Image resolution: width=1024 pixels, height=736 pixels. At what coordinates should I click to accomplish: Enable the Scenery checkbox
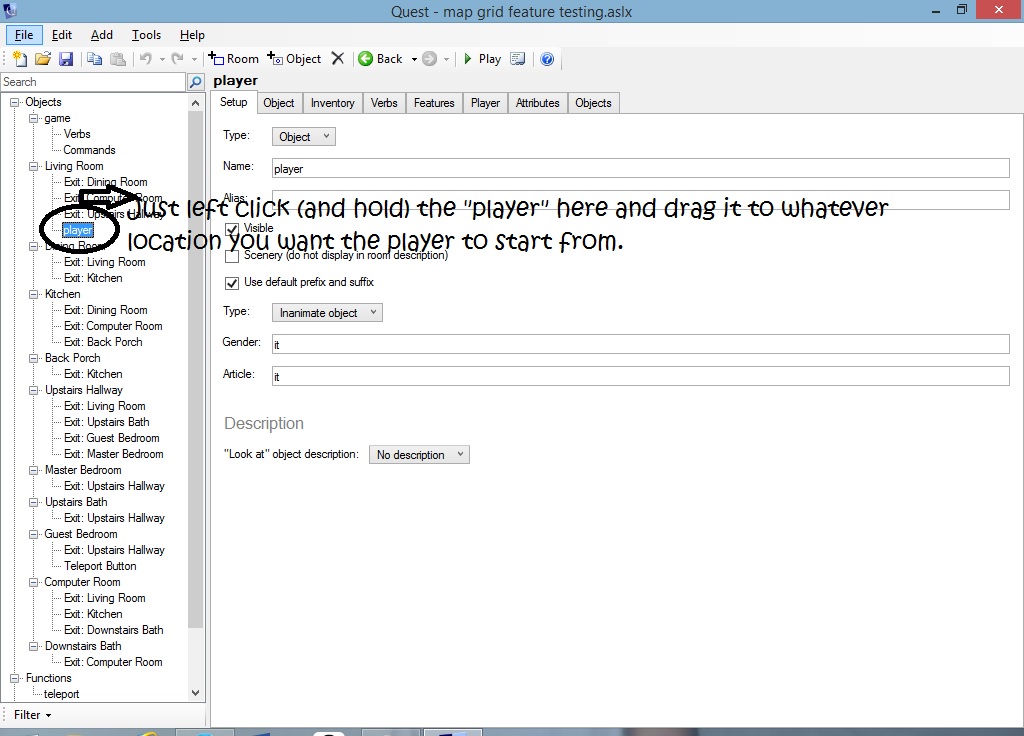pos(232,256)
